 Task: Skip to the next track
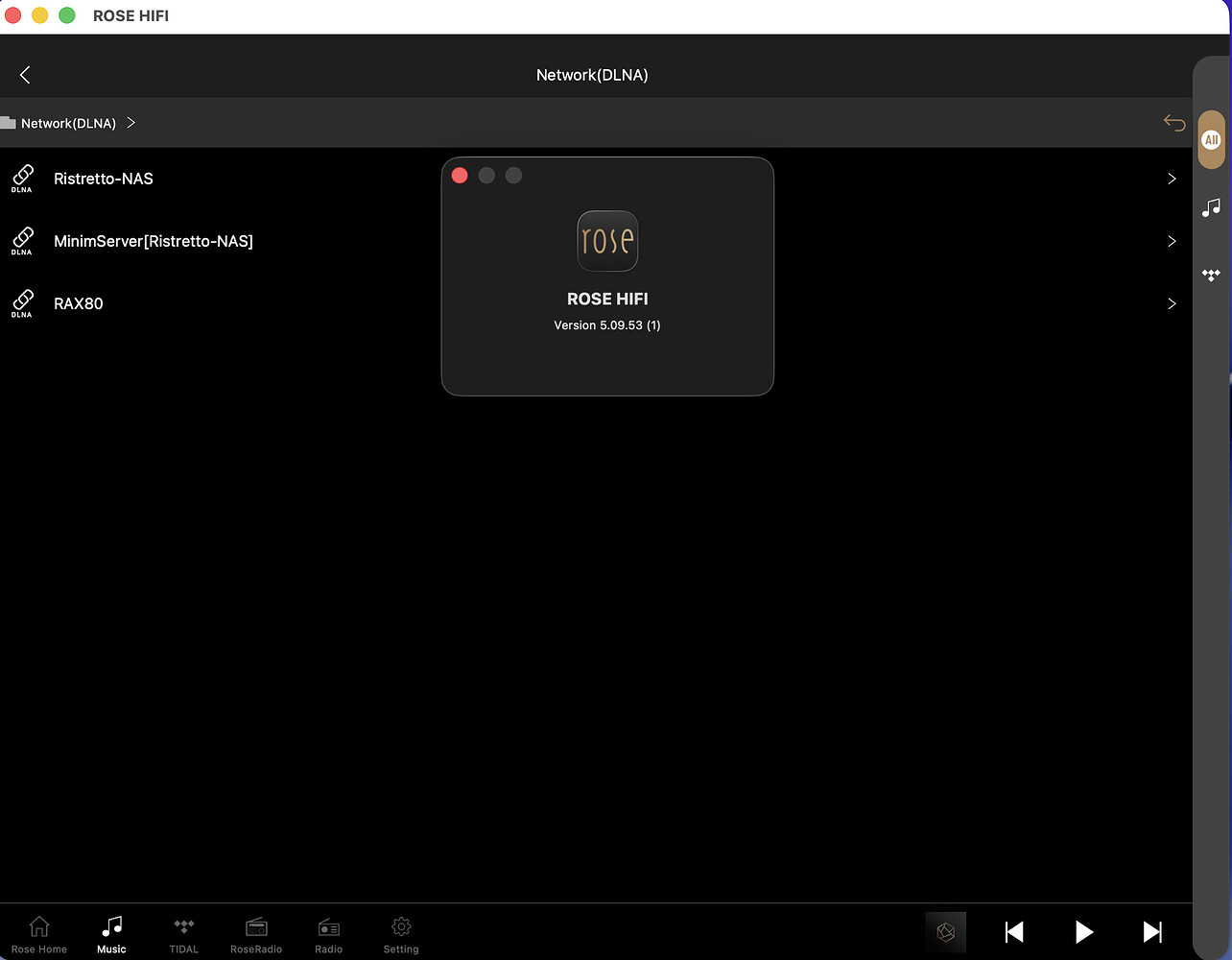(1152, 931)
